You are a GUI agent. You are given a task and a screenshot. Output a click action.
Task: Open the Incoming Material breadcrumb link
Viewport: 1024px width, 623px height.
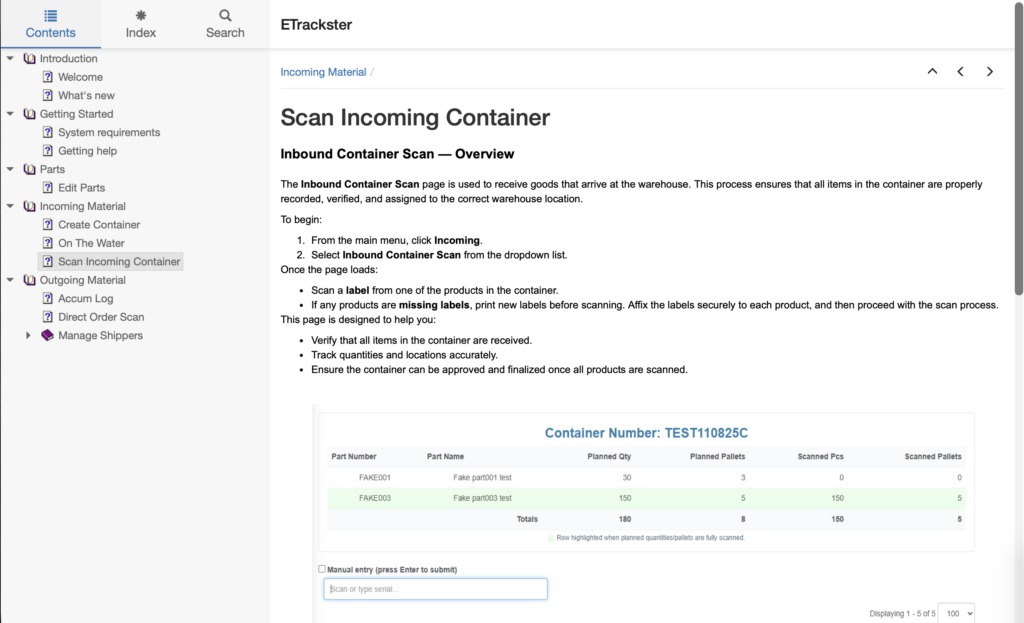[x=323, y=72]
